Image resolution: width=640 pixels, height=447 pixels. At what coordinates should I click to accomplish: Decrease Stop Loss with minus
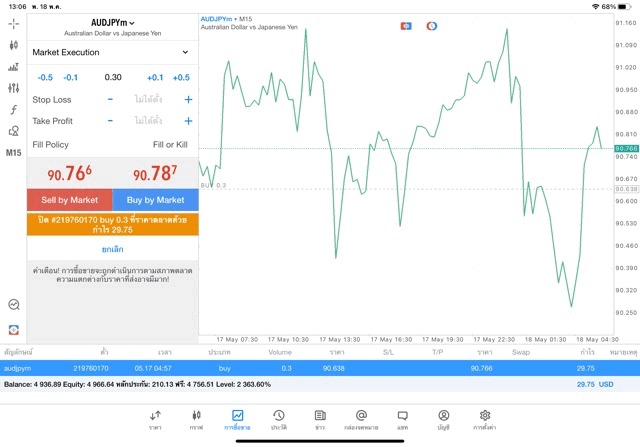point(110,99)
